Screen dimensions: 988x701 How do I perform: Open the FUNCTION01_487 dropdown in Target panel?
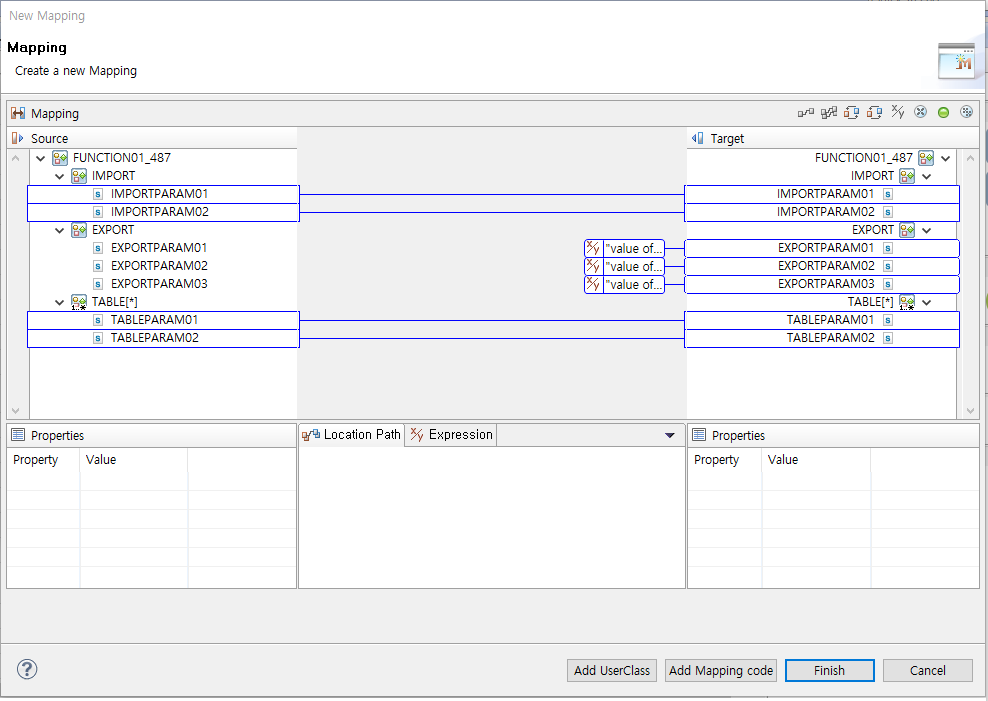click(944, 157)
